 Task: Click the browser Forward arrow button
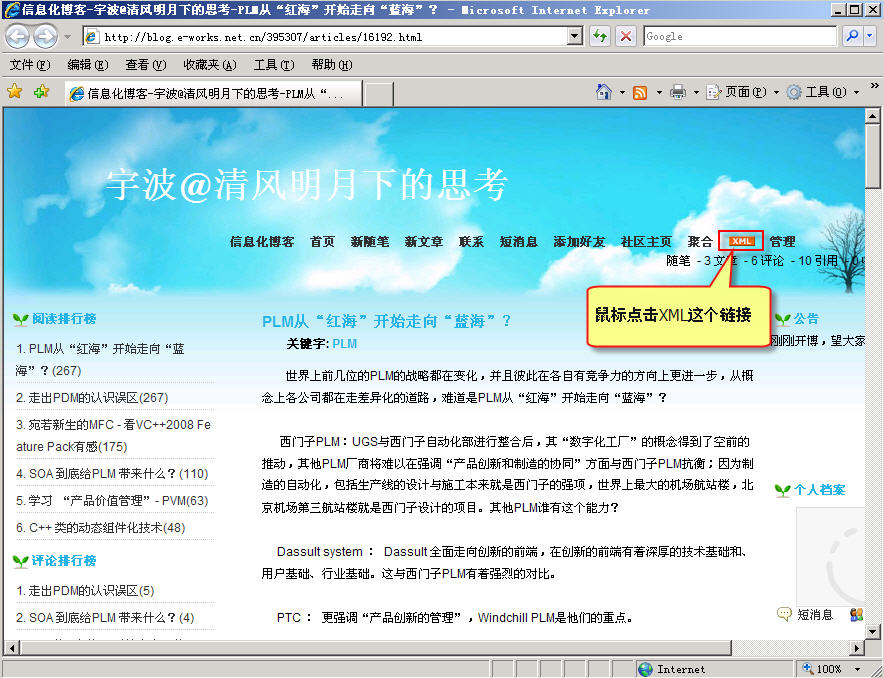(45, 37)
